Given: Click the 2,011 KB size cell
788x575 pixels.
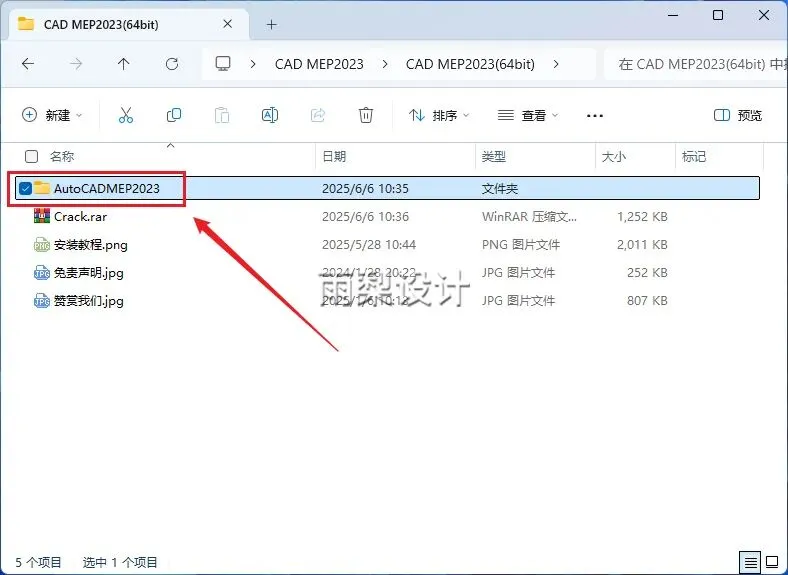Looking at the screenshot, I should point(642,245).
